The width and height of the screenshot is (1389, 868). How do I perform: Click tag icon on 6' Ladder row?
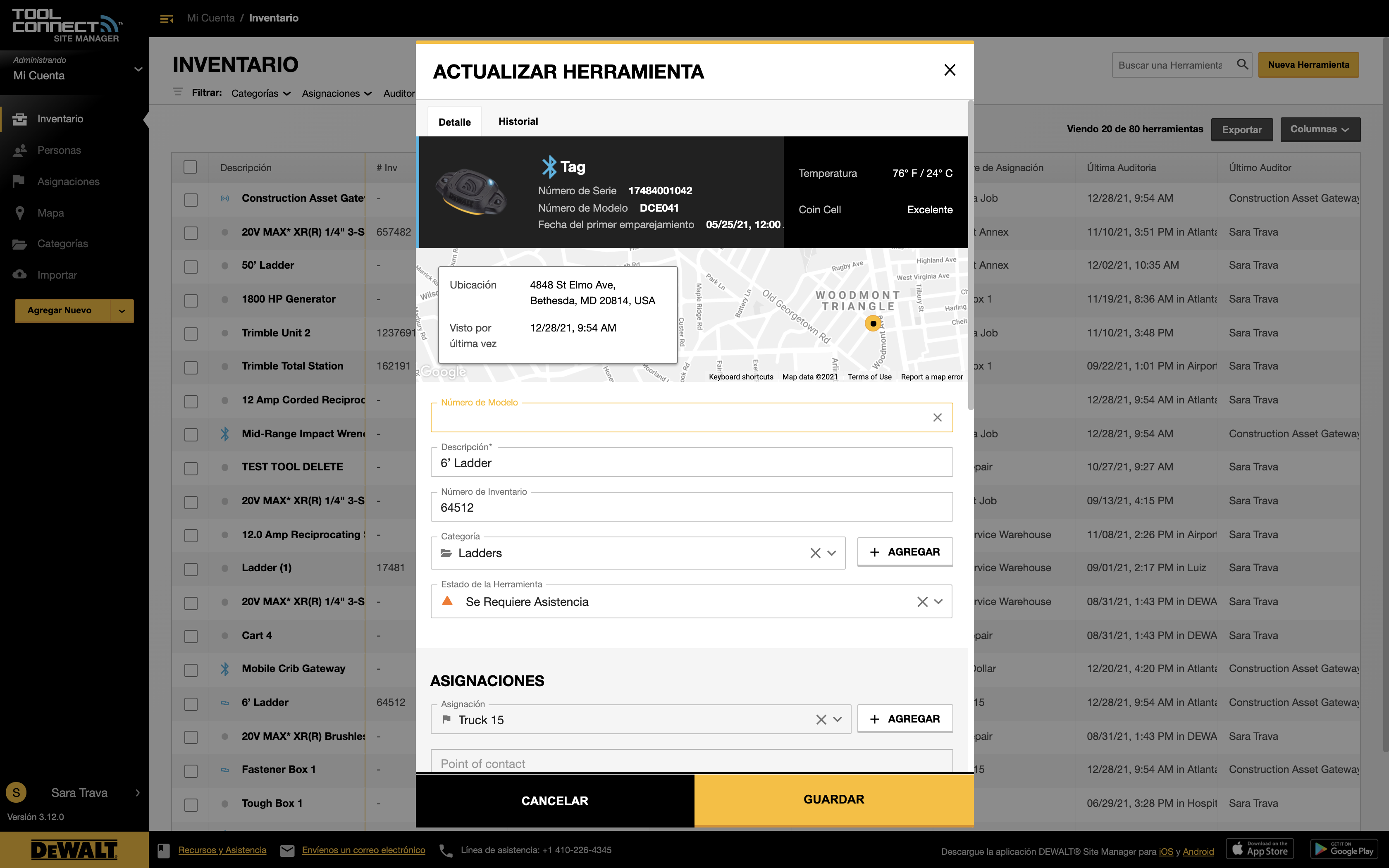tap(224, 703)
